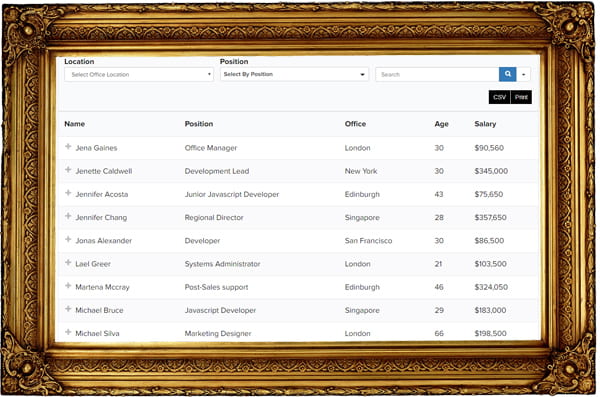Focus the Search input field
Viewport: 600px width, 397px height.
(x=437, y=74)
